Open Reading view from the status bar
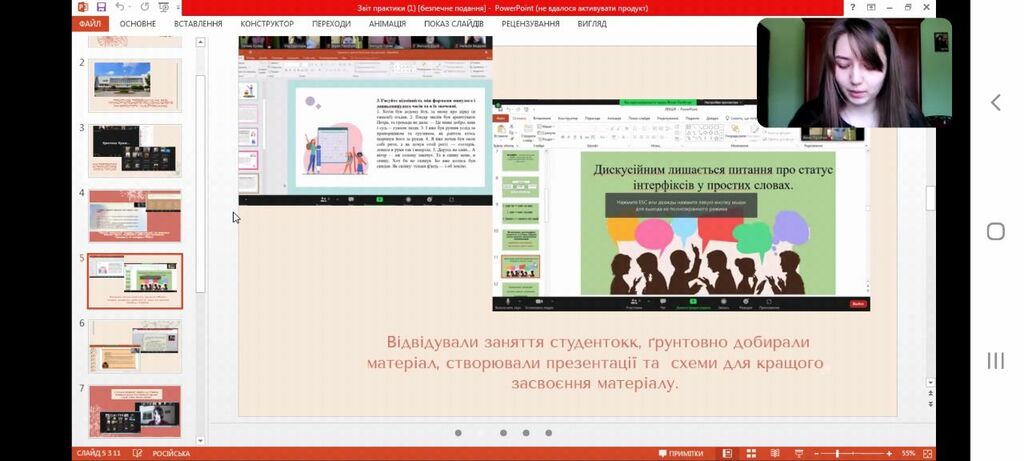 click(x=775, y=453)
